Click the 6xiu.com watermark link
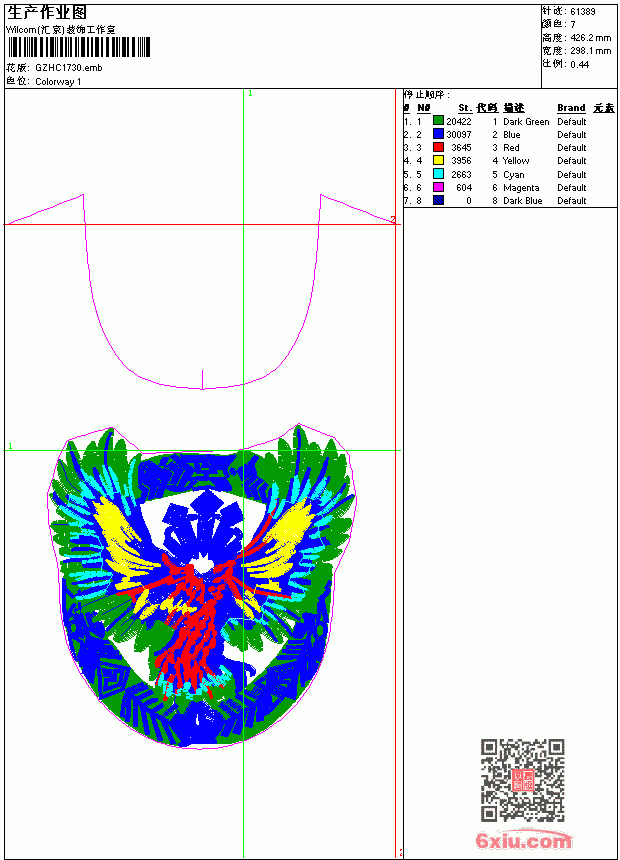 [523, 840]
